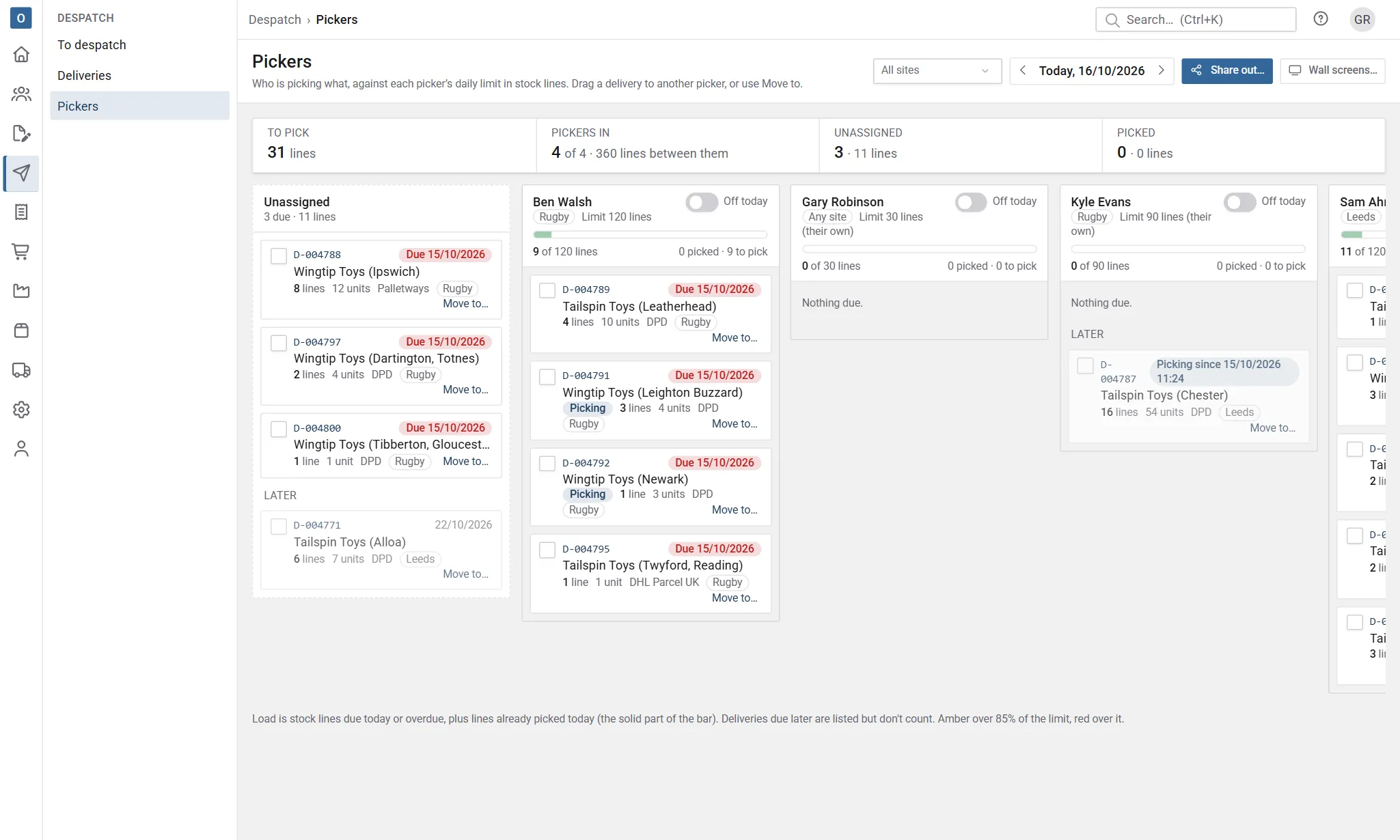Toggle Gary Robinson off today switch
Viewport: 1400px width, 840px height.
click(x=971, y=202)
